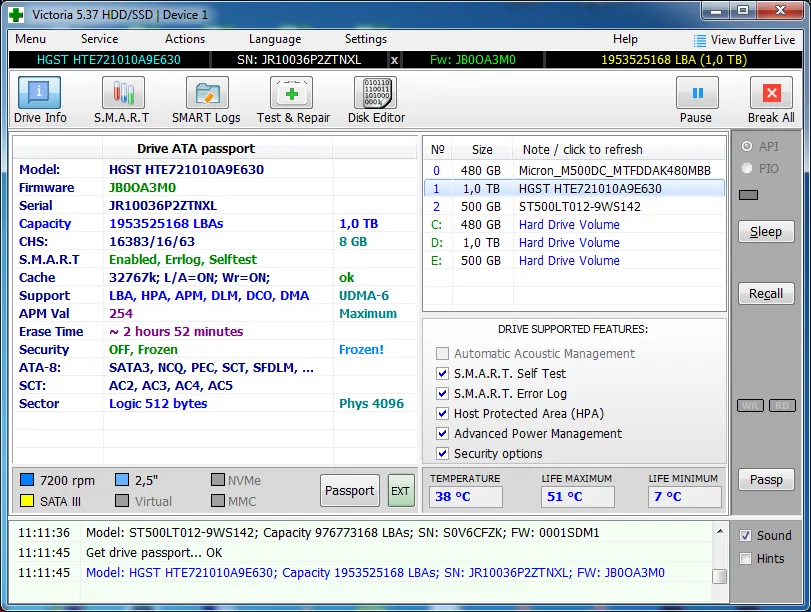Click the Firmware value JB0OA3M0 in passport

click(x=142, y=188)
